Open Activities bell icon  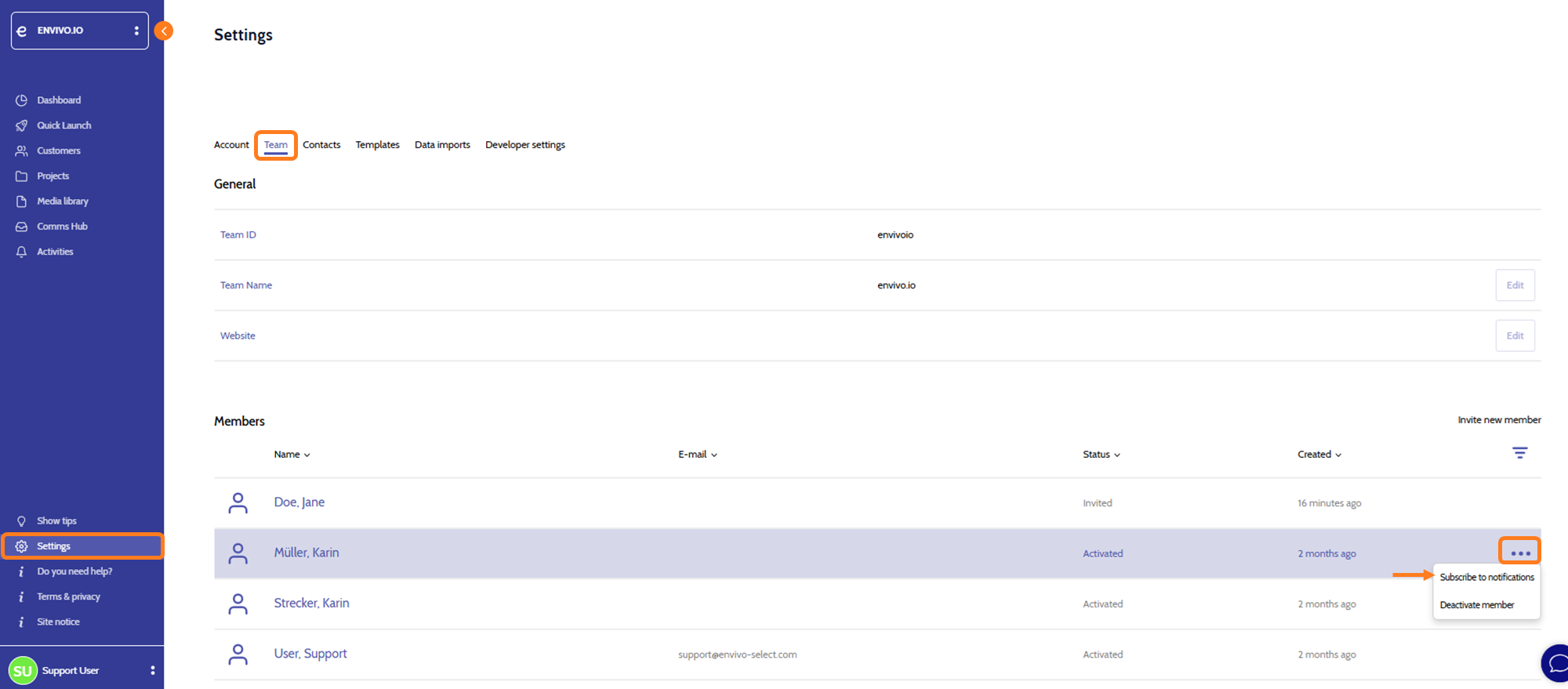22,252
